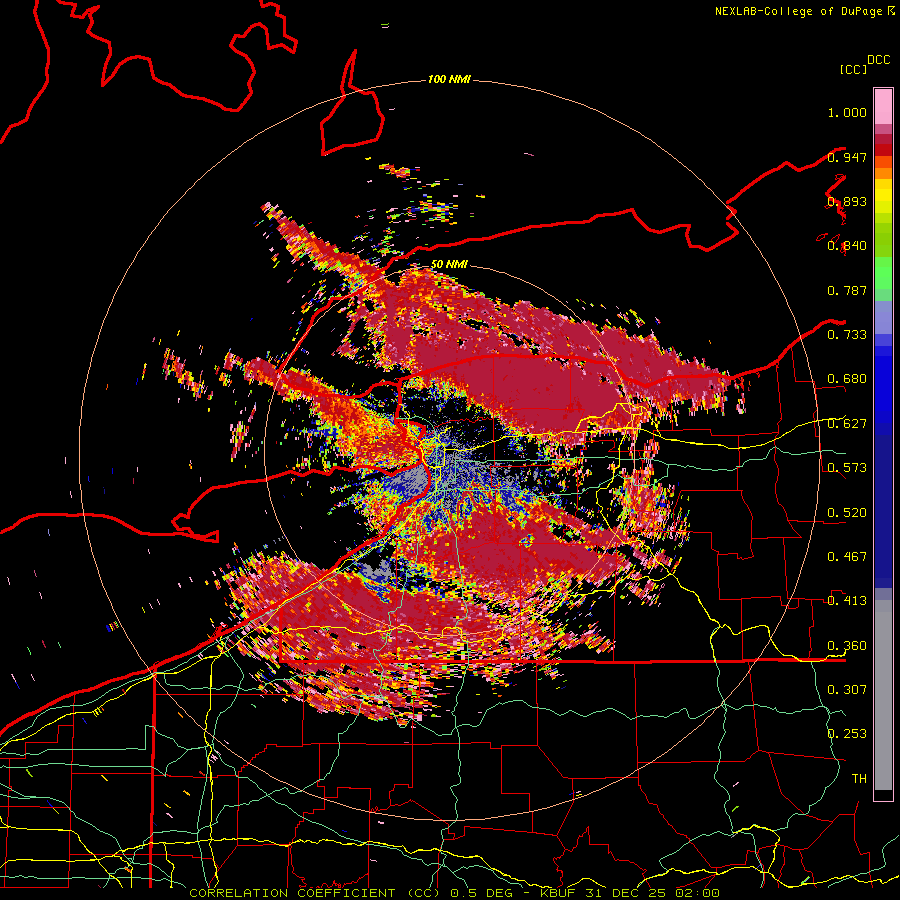Click the 0.840 scale value
900x900 pixels.
pyautogui.click(x=847, y=246)
